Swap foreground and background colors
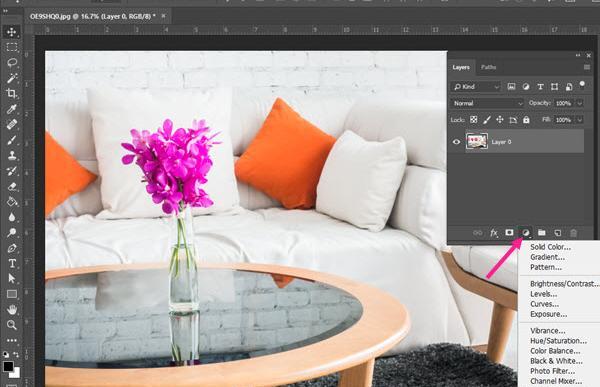Image resolution: width=600 pixels, height=387 pixels. coord(16,354)
